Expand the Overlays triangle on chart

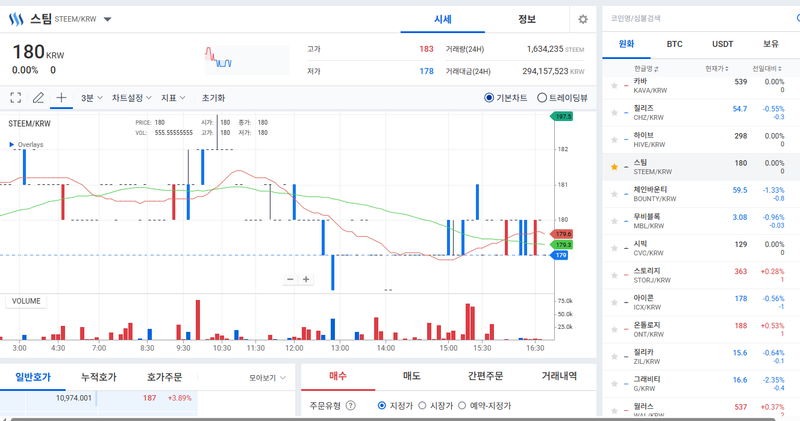12,144
